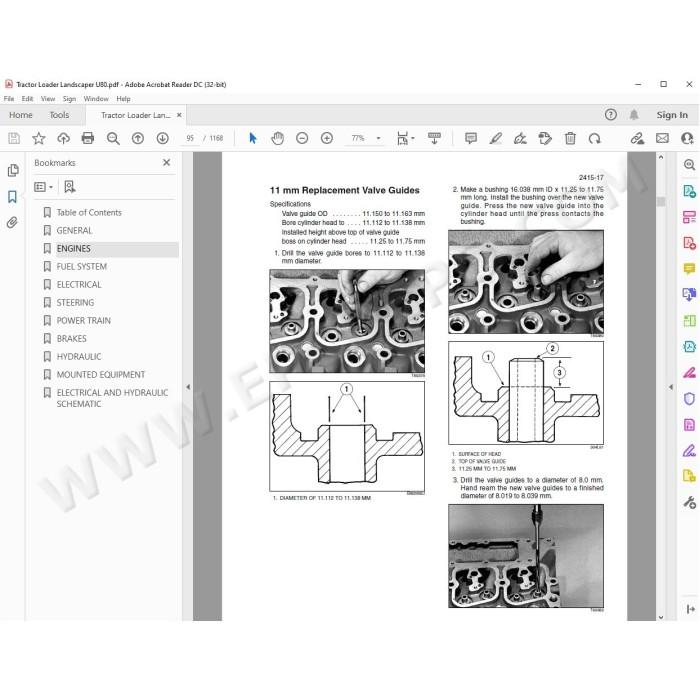Open zoom percentage dropdown arrow

[379, 138]
